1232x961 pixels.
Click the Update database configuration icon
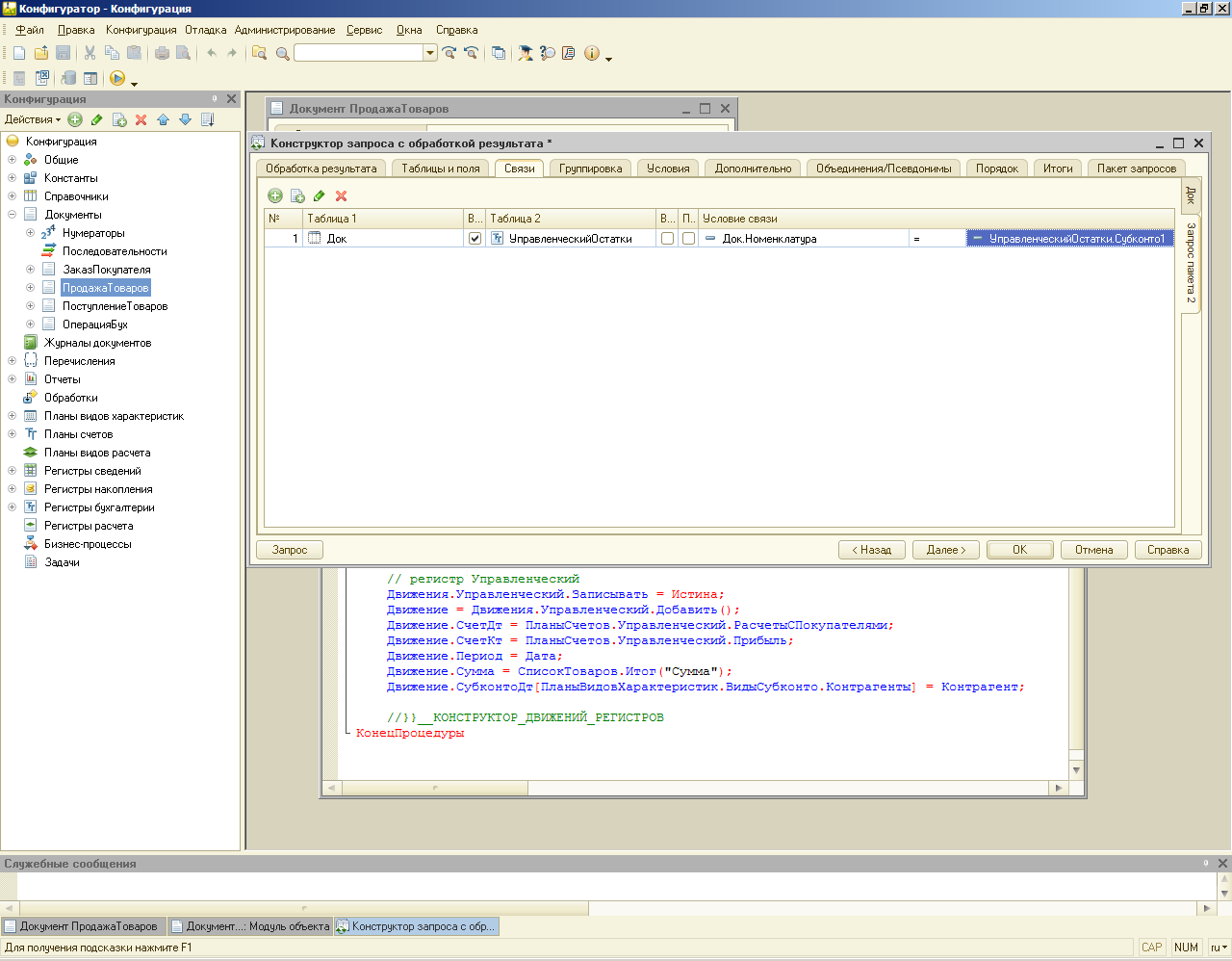click(68, 78)
